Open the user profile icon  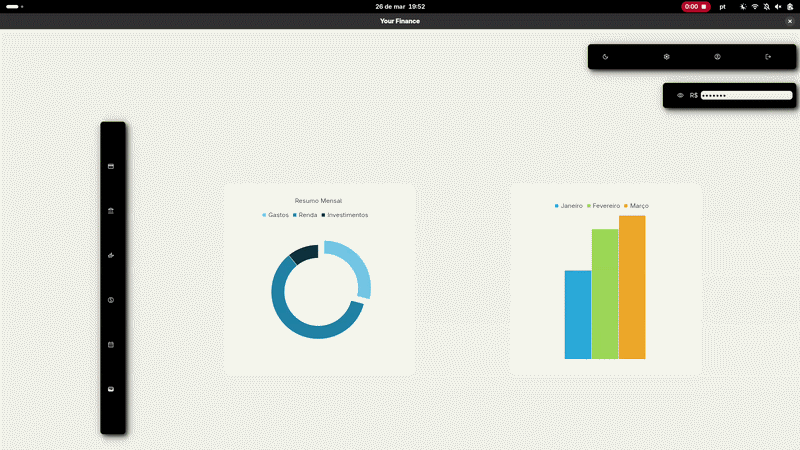[x=717, y=57]
